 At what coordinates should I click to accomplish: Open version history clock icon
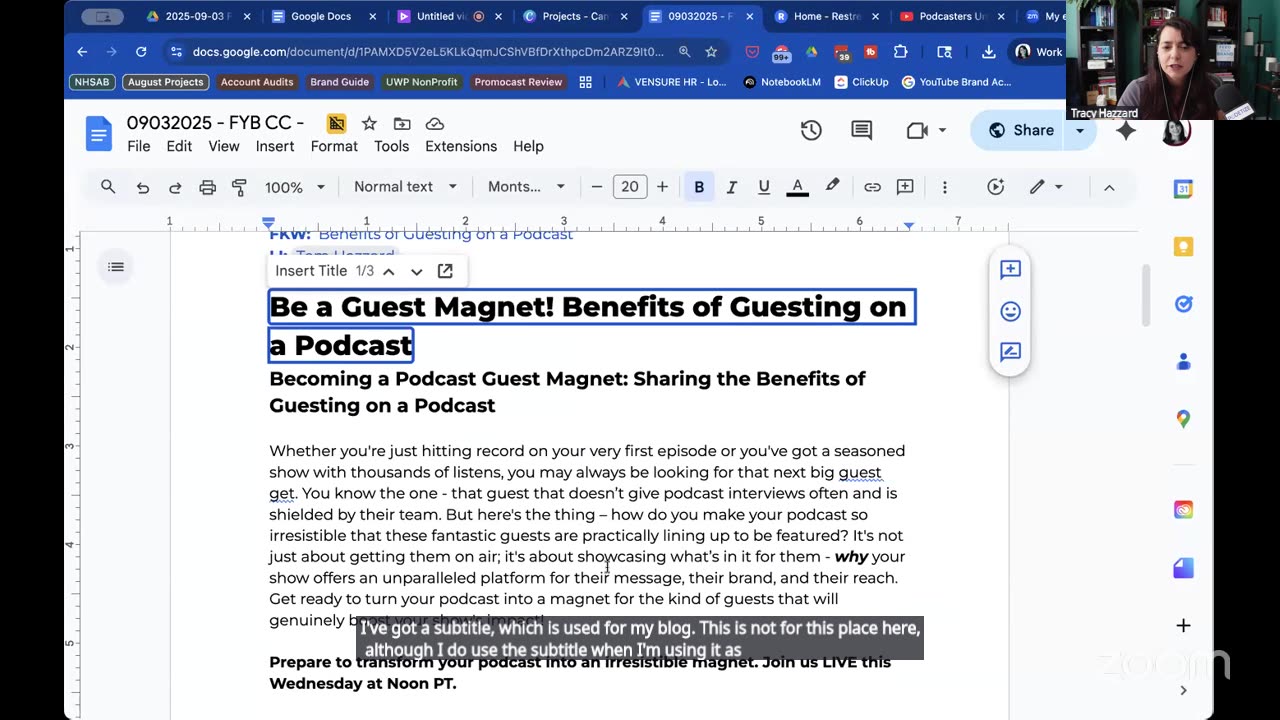click(811, 130)
